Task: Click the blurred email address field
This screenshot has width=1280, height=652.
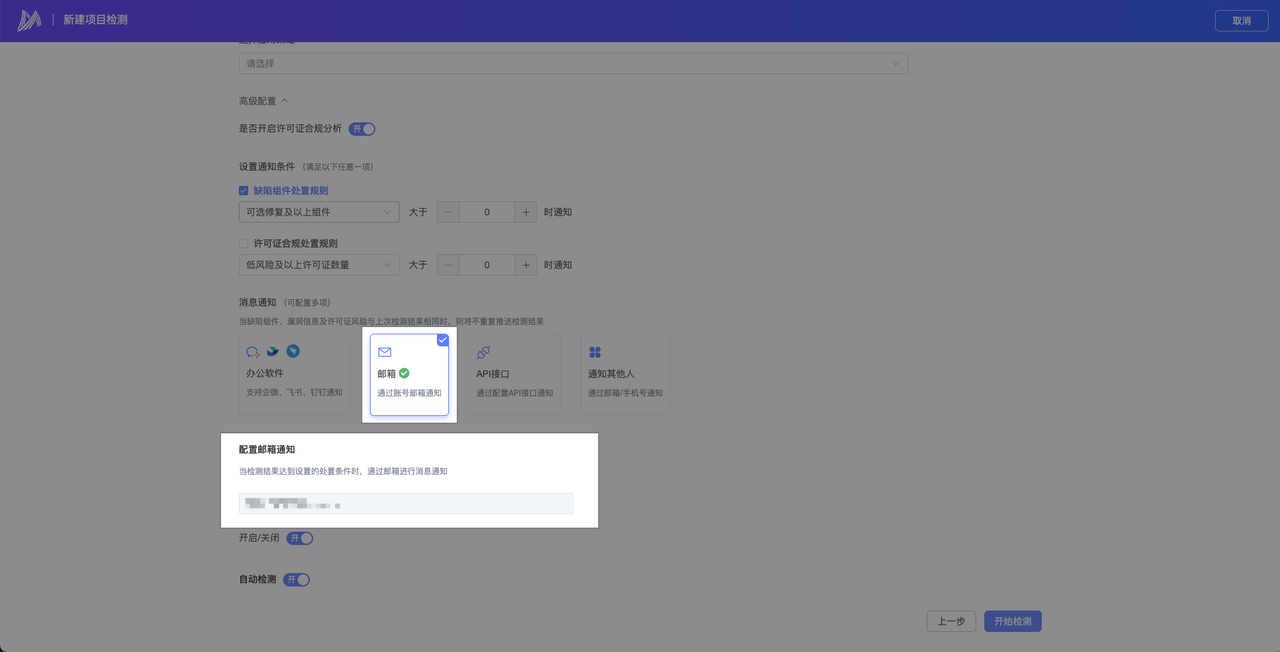Action: (405, 503)
